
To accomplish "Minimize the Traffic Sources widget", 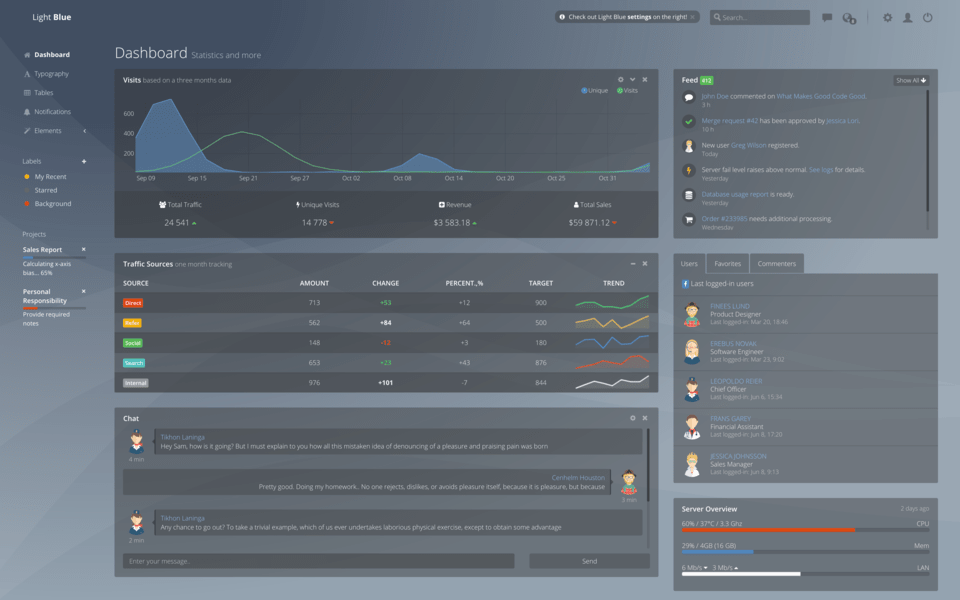I will click(x=633, y=263).
